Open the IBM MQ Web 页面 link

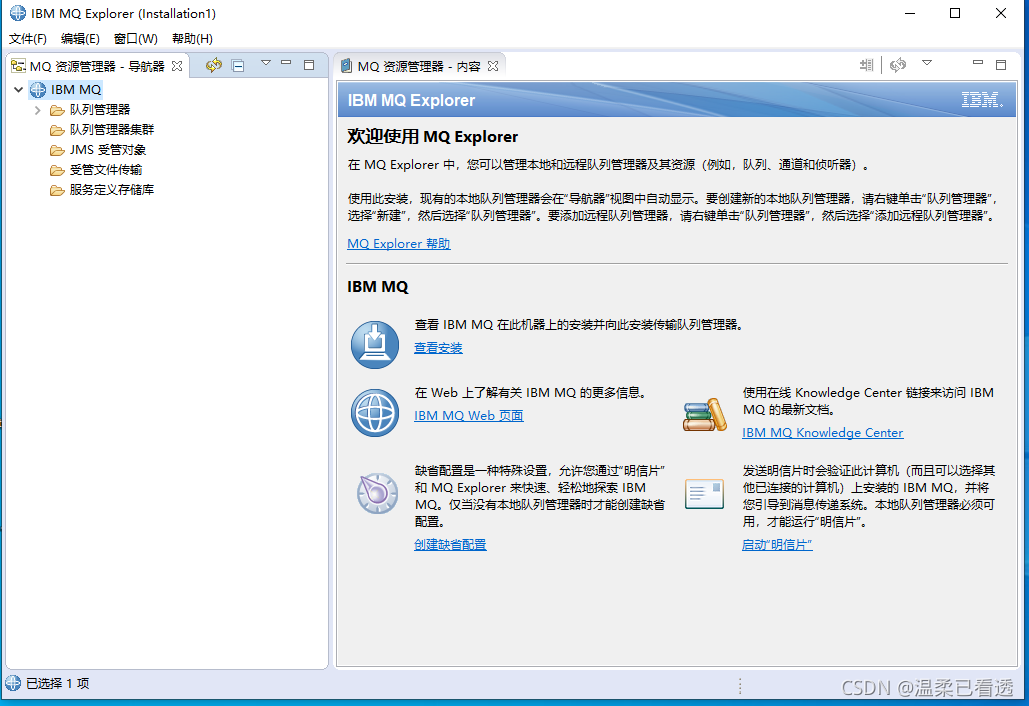pyautogui.click(x=469, y=415)
